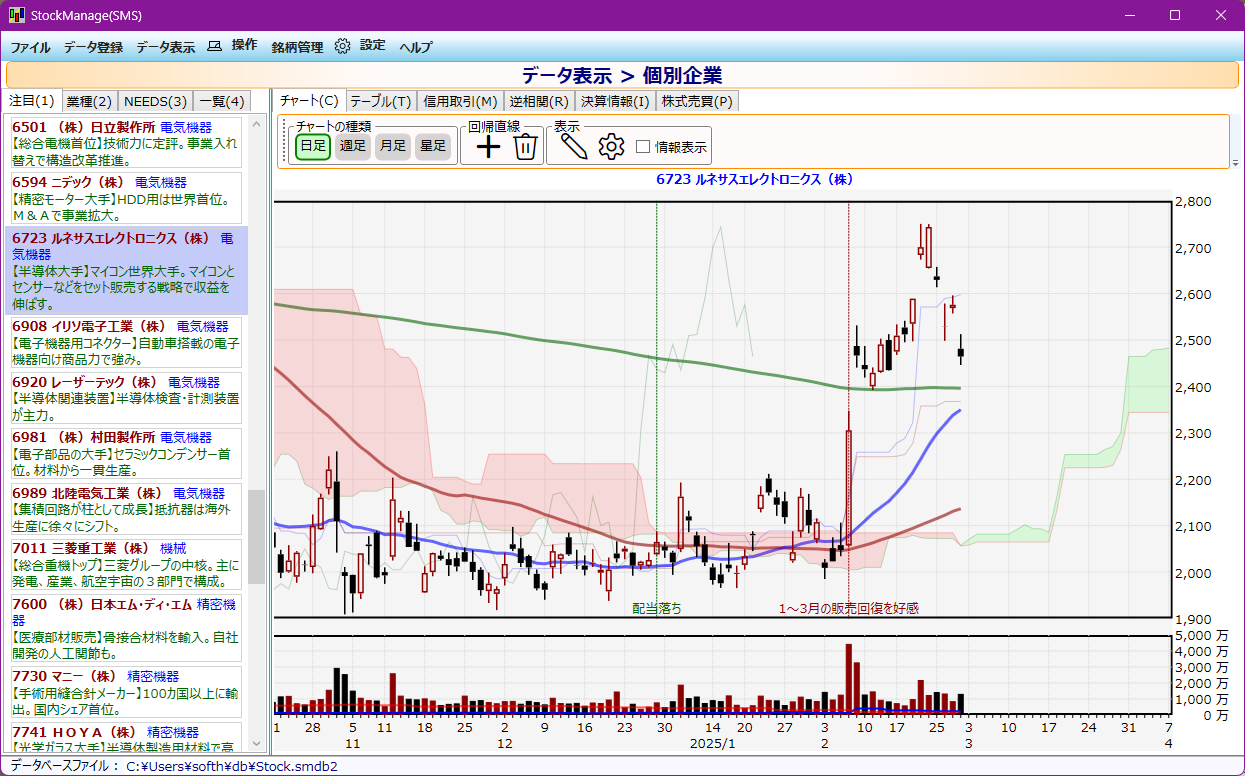Switch to the 業種(2) tab
The image size is (1245, 776).
tap(89, 101)
